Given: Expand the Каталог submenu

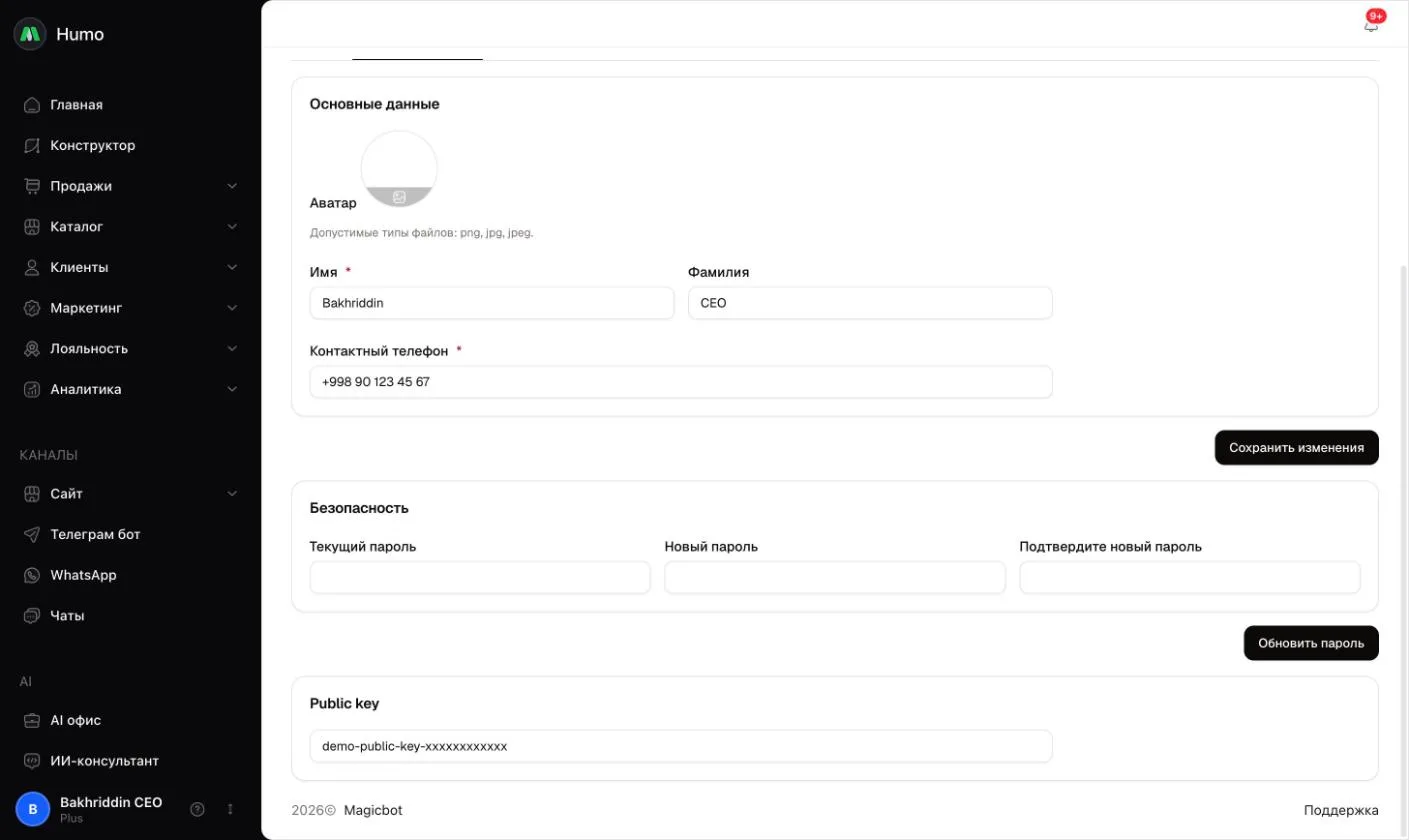Looking at the screenshot, I should 232,227.
